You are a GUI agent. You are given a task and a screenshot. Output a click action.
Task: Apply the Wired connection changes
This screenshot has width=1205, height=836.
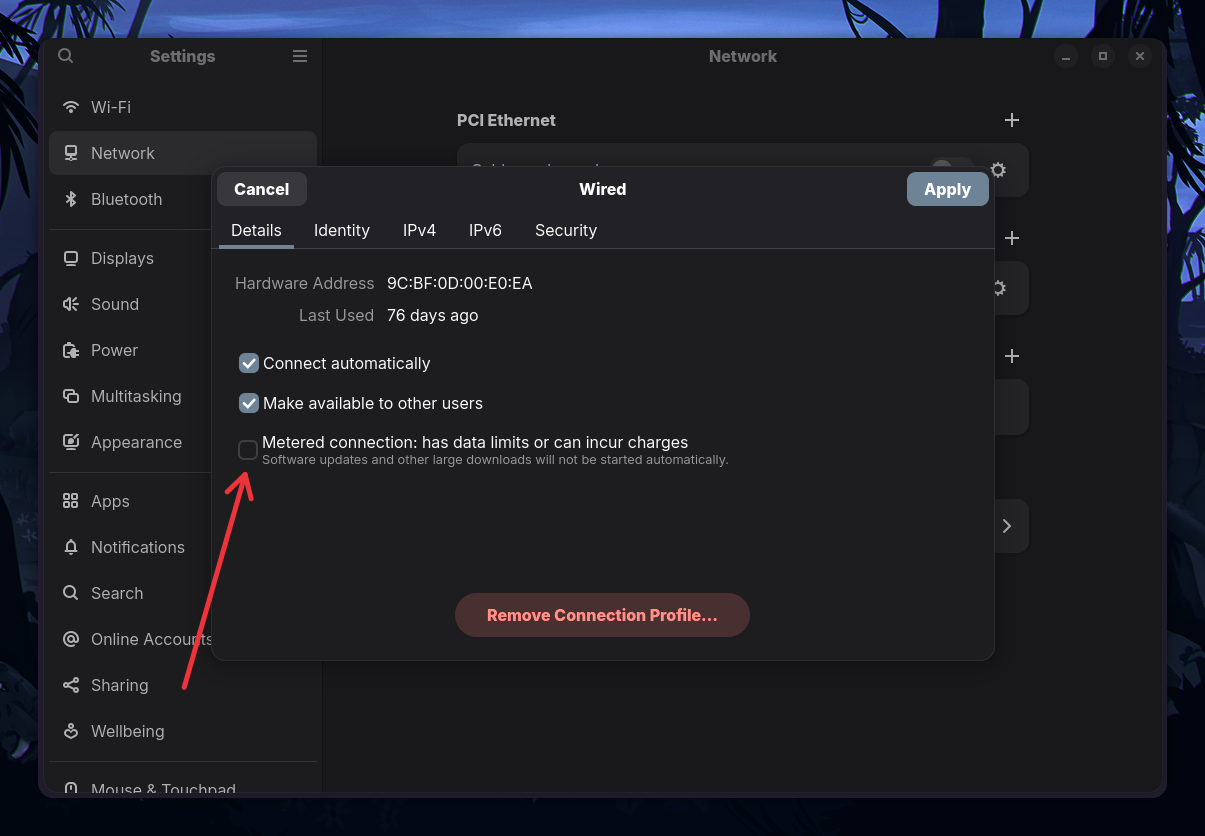point(947,189)
